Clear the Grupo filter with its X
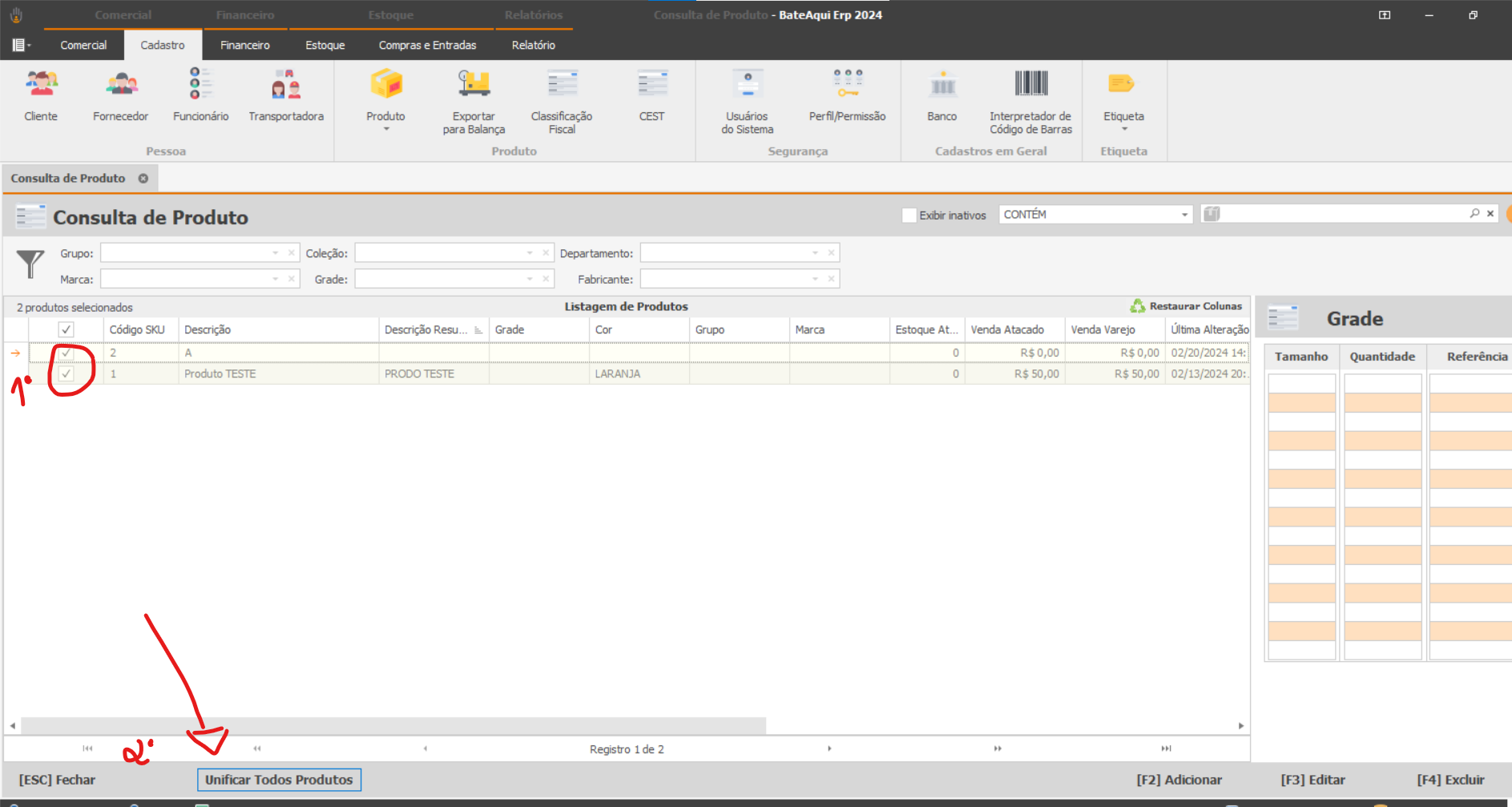Screen dimensions: 1512x807 tap(292, 253)
